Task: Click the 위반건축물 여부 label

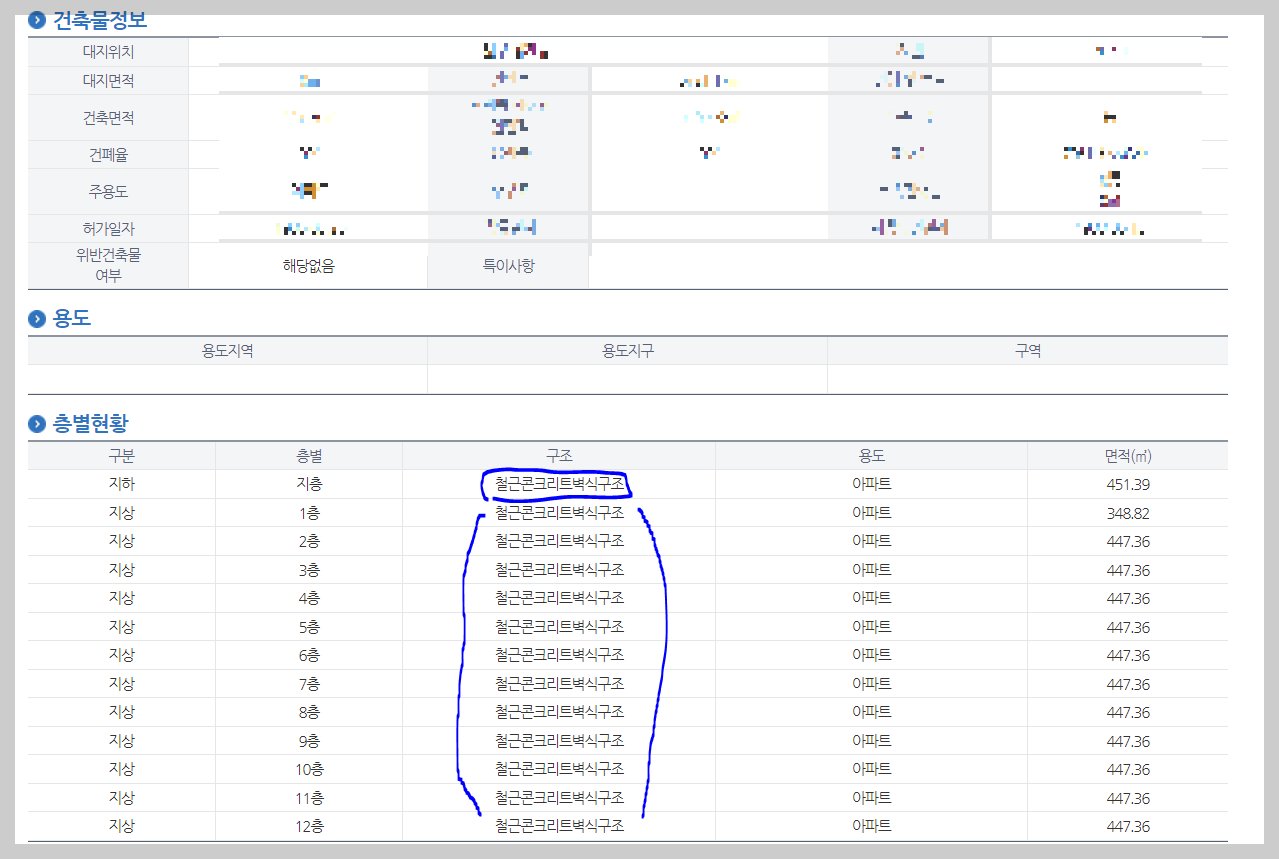Action: pyautogui.click(x=108, y=265)
